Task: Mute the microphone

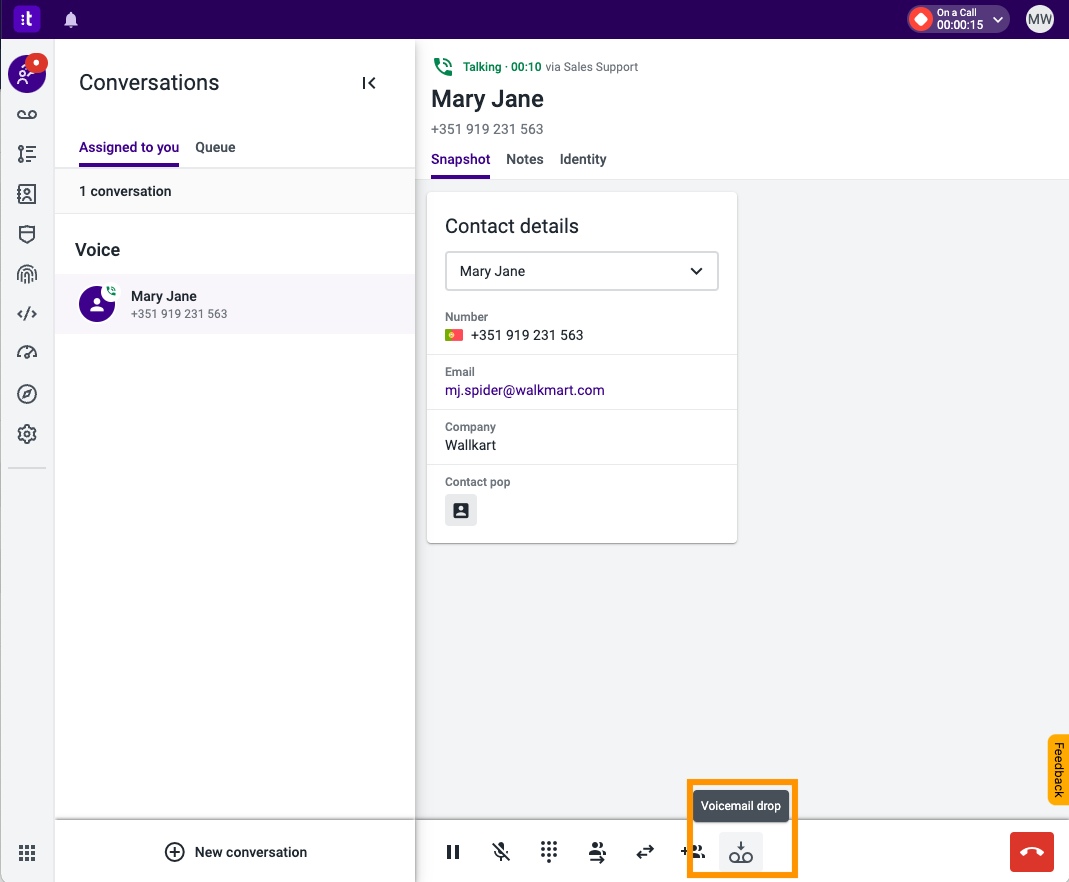Action: pos(501,852)
